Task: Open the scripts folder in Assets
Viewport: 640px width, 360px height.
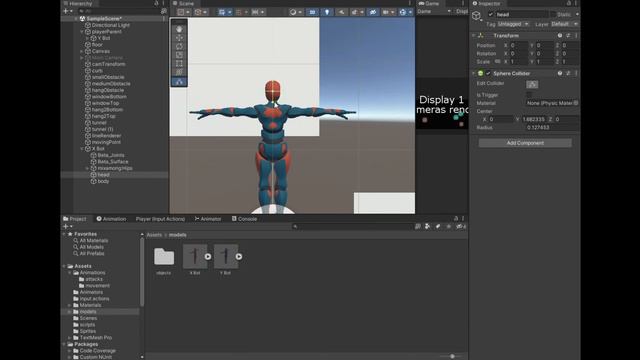Action: (x=87, y=324)
